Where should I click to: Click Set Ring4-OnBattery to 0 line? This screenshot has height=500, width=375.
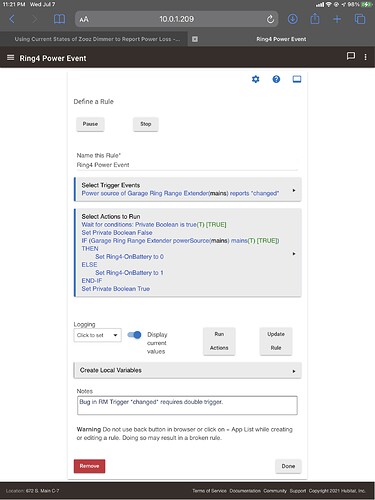[129, 257]
